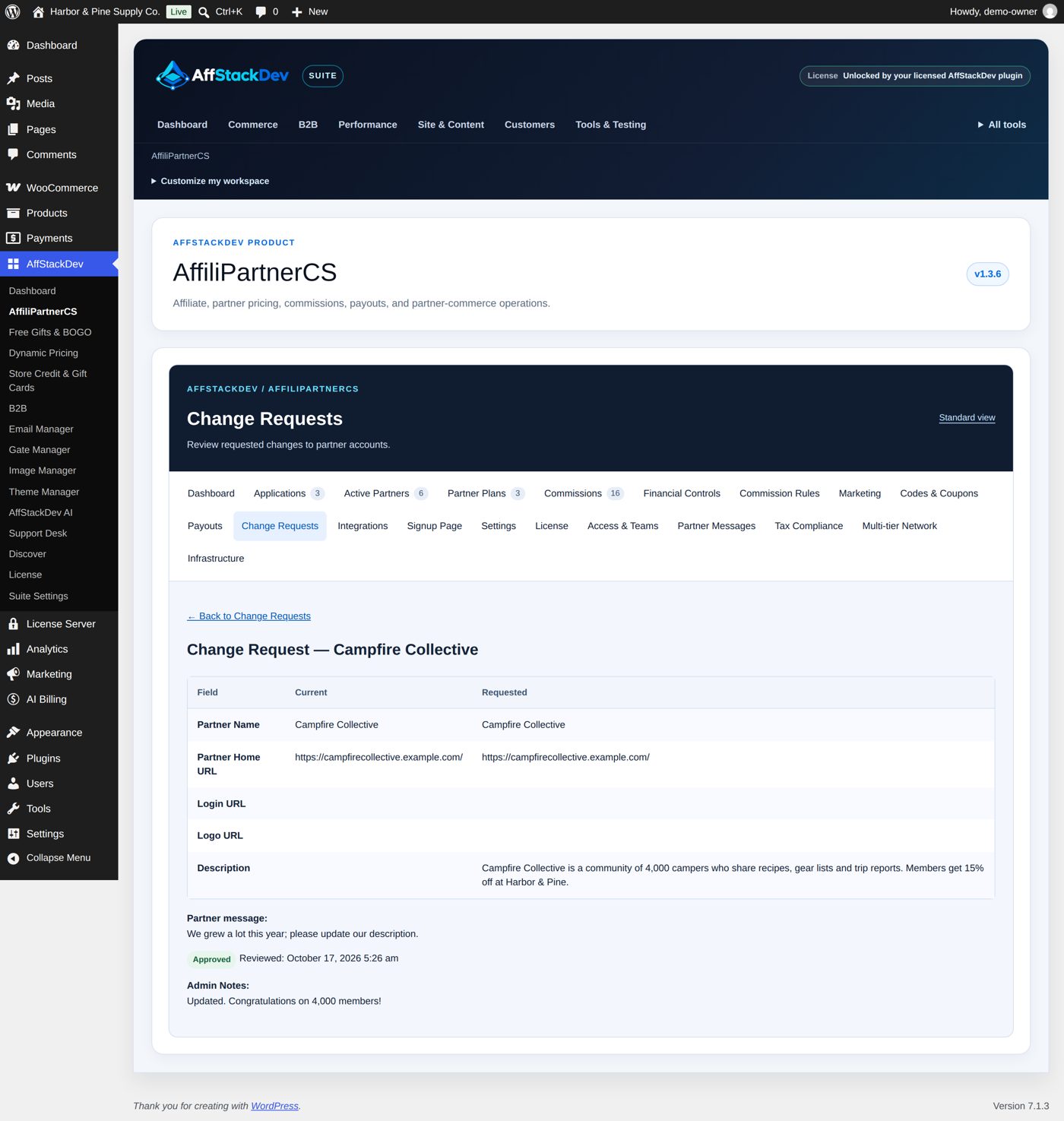
Task: Go back to Change Requests list
Action: pos(249,616)
